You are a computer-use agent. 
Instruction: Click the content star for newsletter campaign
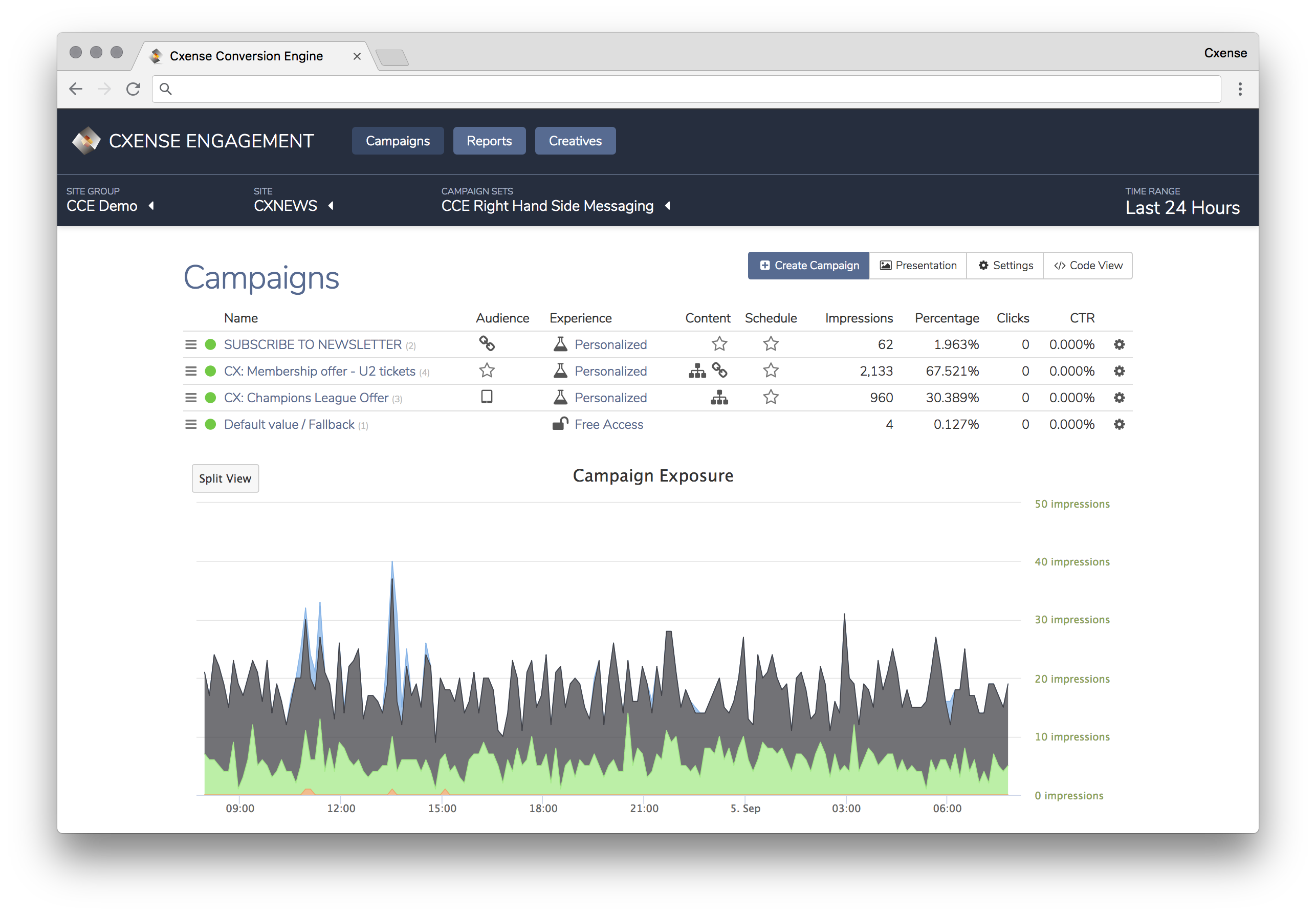[x=719, y=344]
